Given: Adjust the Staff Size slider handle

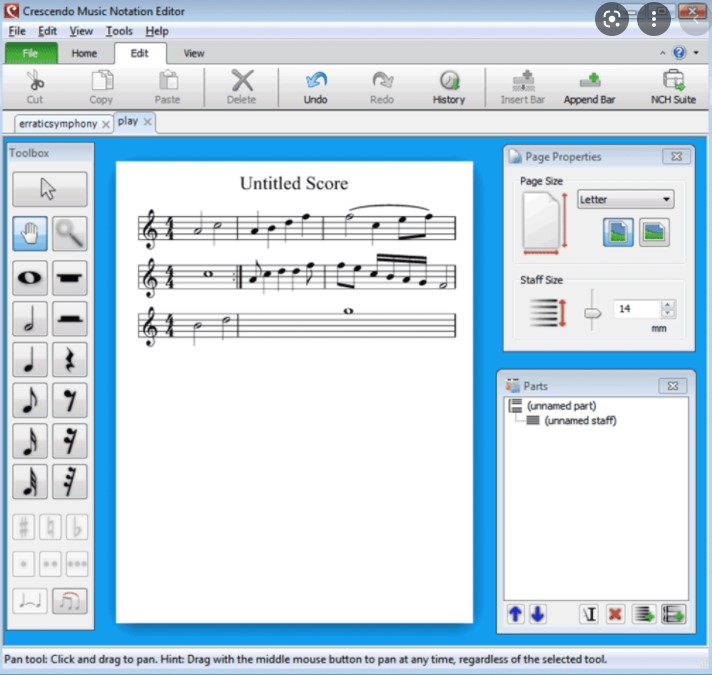Looking at the screenshot, I should [592, 313].
